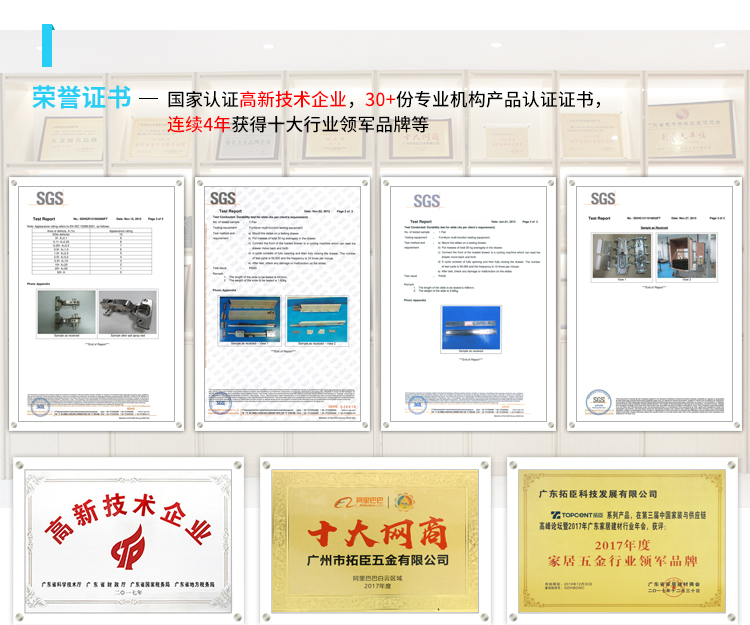
Task: View the hardware samples photo on the fourth report
Action: (622, 256)
